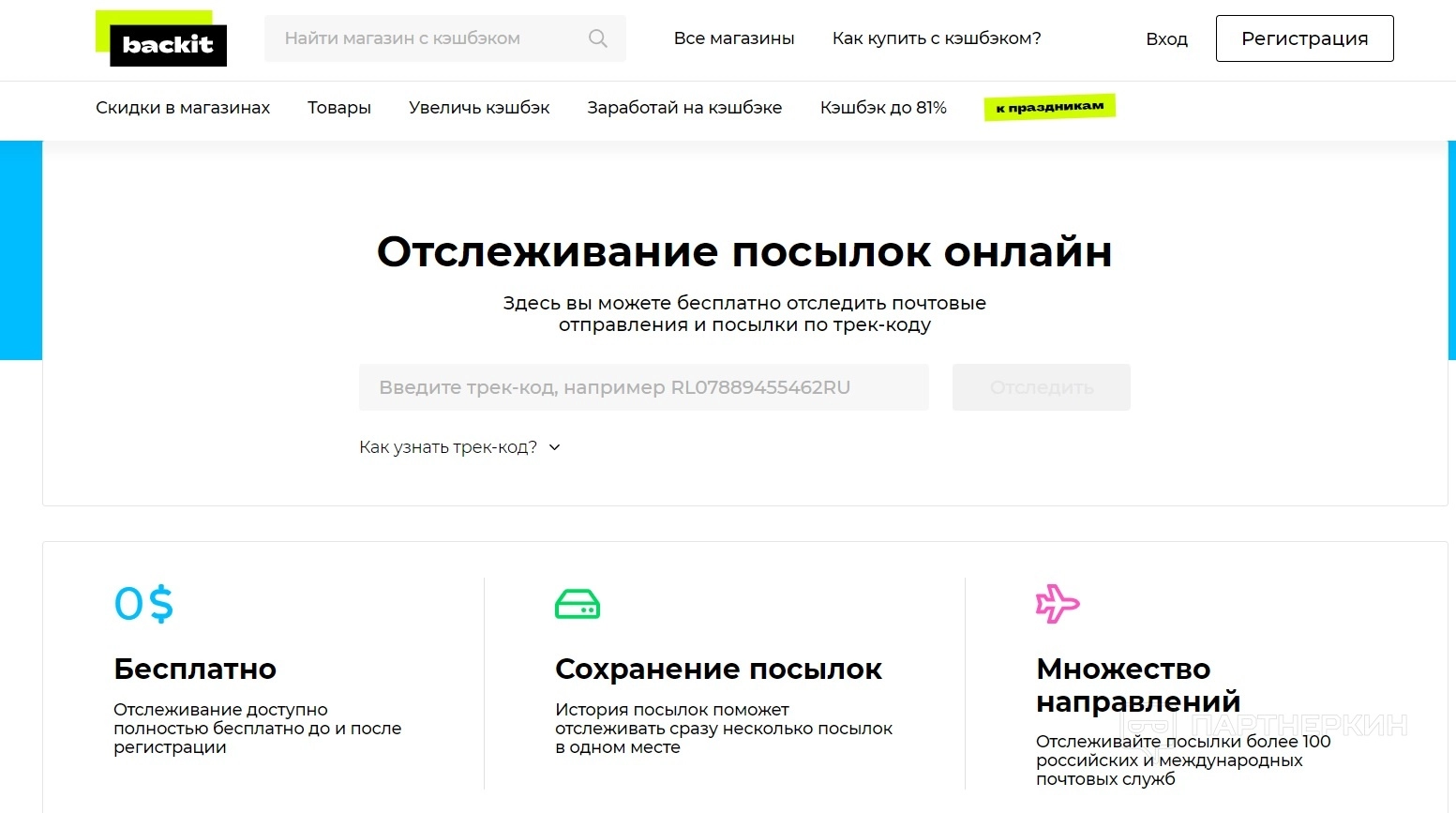The width and height of the screenshot is (1456, 813).
Task: Click the pink airplane icon
Action: pos(1058,604)
